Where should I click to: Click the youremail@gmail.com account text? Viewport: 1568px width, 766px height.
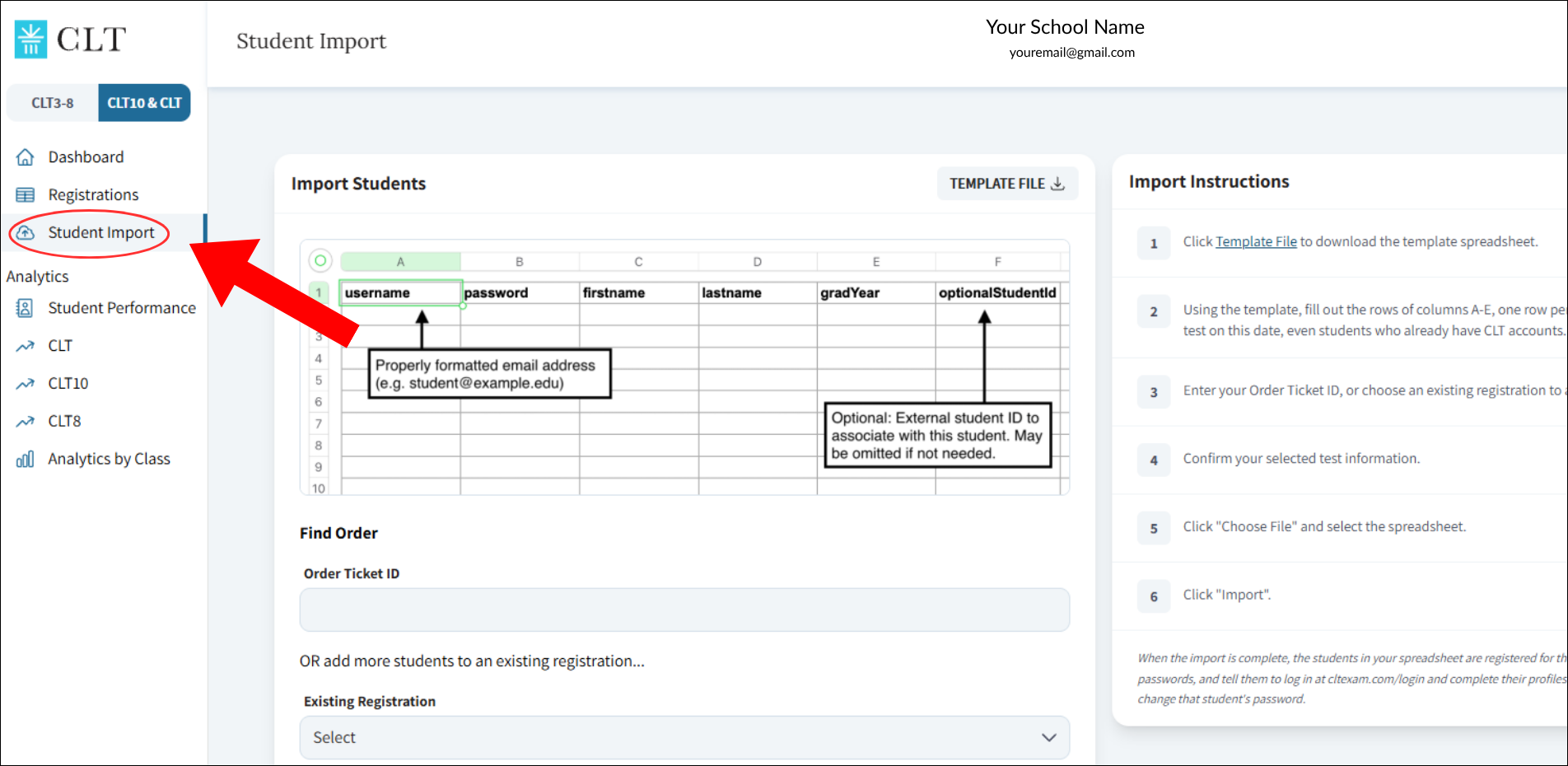click(x=1071, y=52)
